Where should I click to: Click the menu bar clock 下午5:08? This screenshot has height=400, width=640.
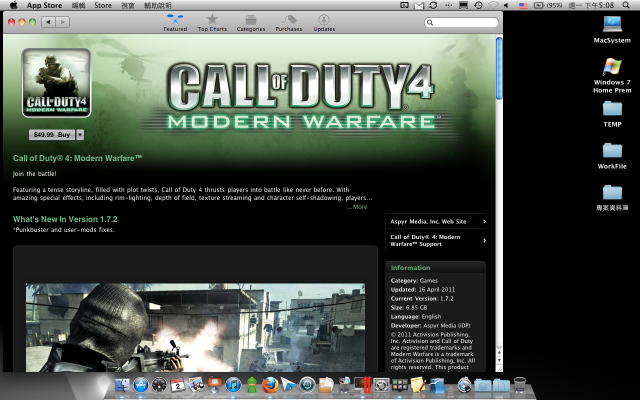(592, 5)
